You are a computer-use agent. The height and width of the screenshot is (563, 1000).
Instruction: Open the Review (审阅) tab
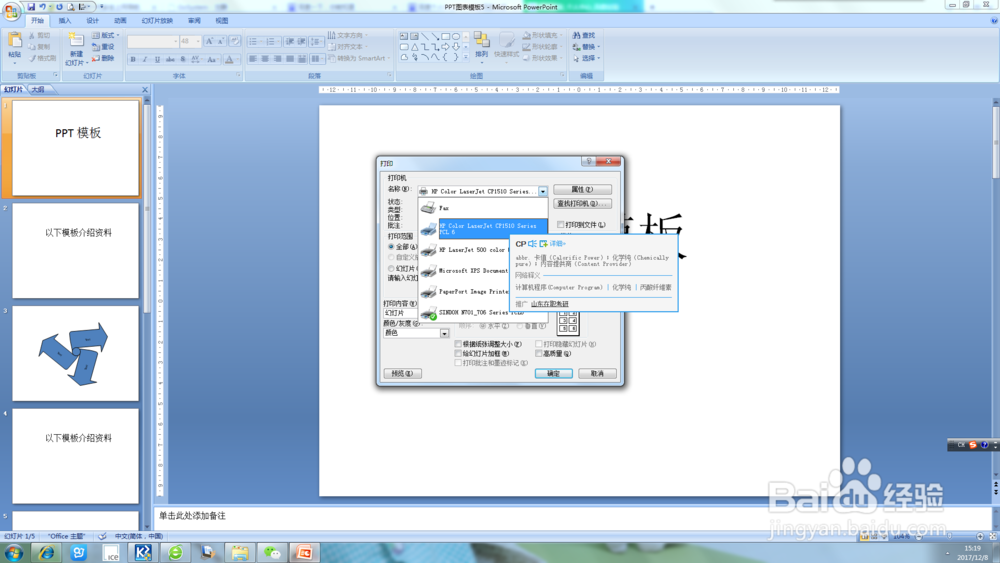(195, 20)
